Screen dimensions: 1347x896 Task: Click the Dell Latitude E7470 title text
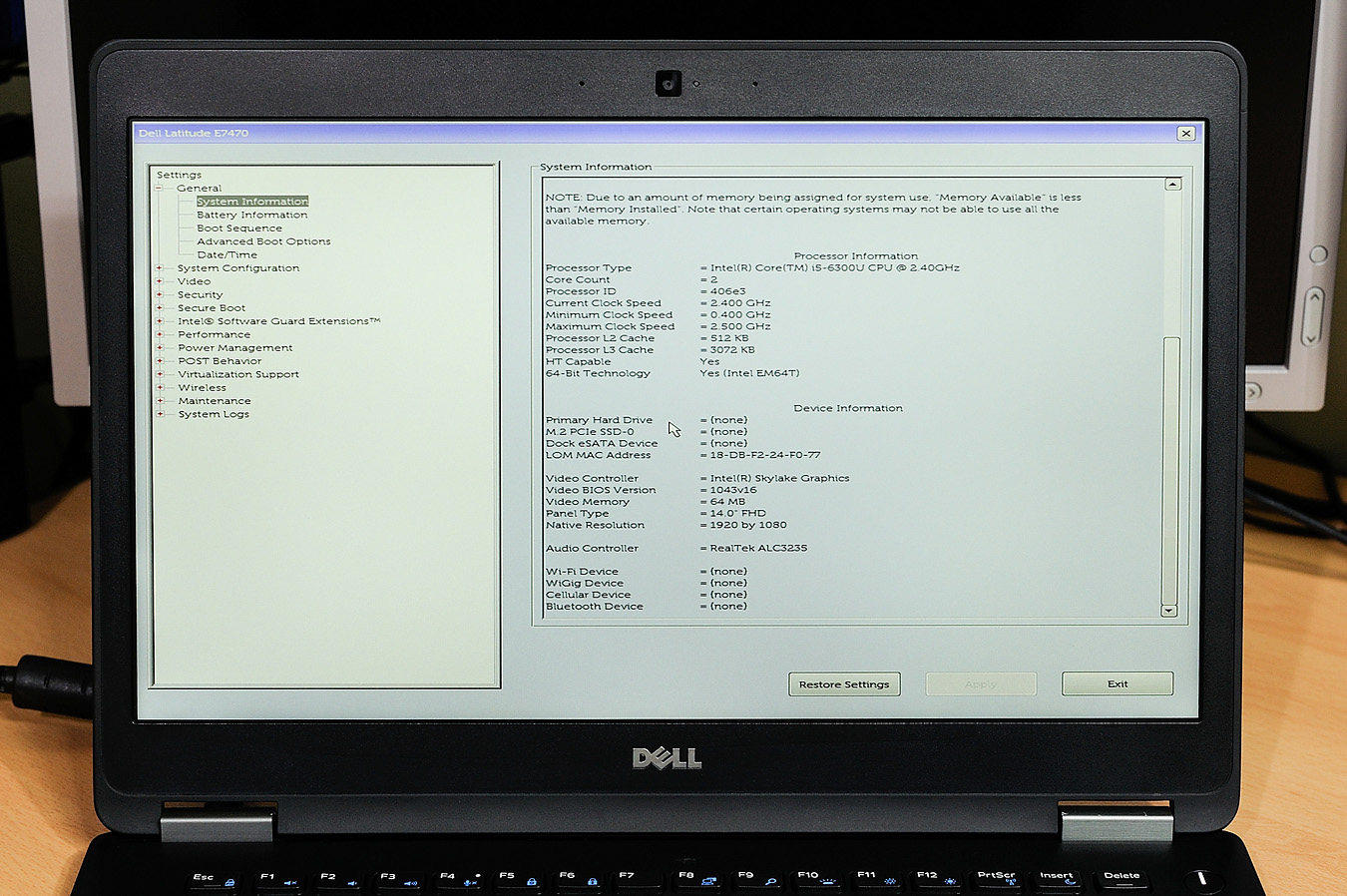point(194,133)
